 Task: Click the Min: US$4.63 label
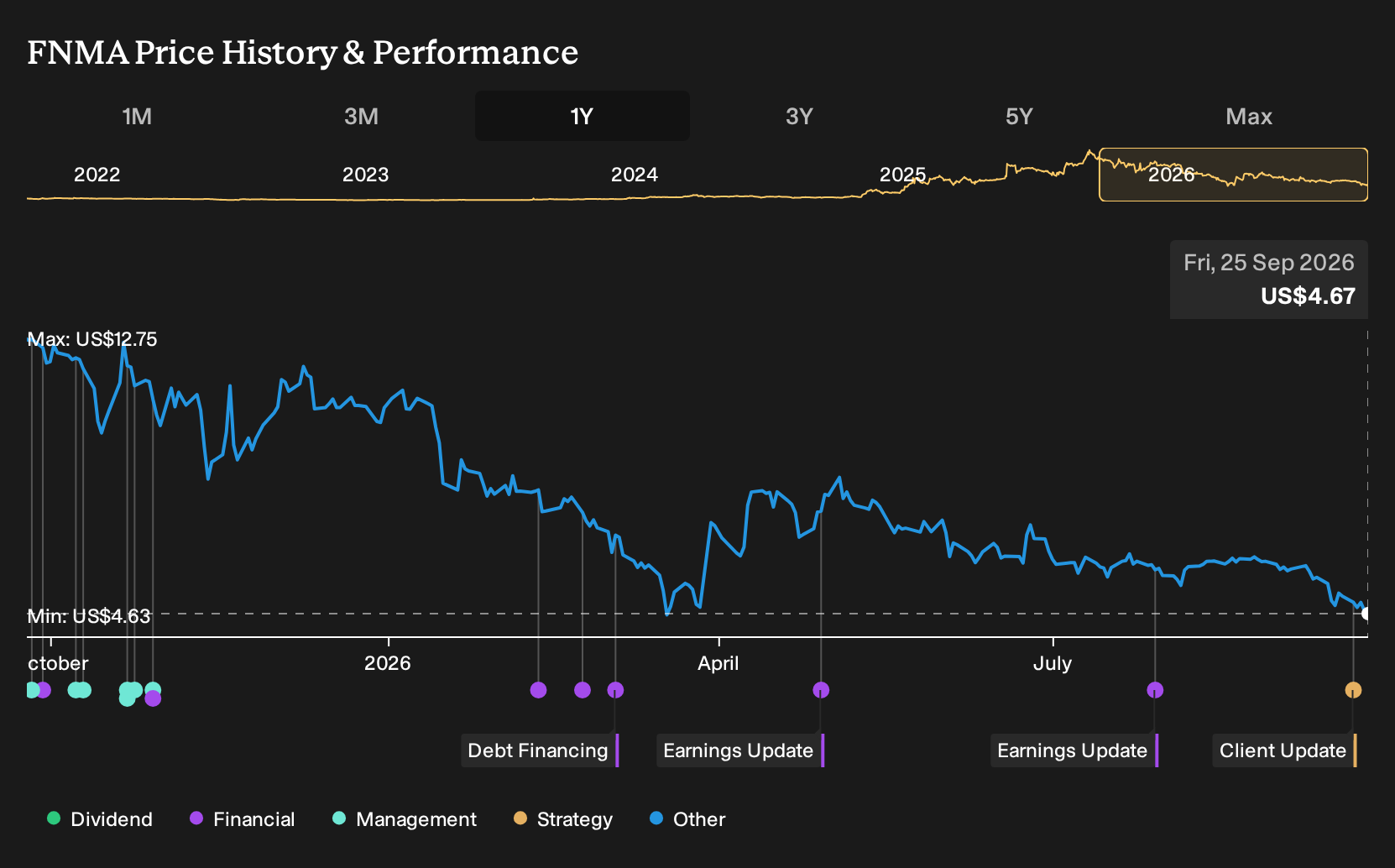point(89,616)
